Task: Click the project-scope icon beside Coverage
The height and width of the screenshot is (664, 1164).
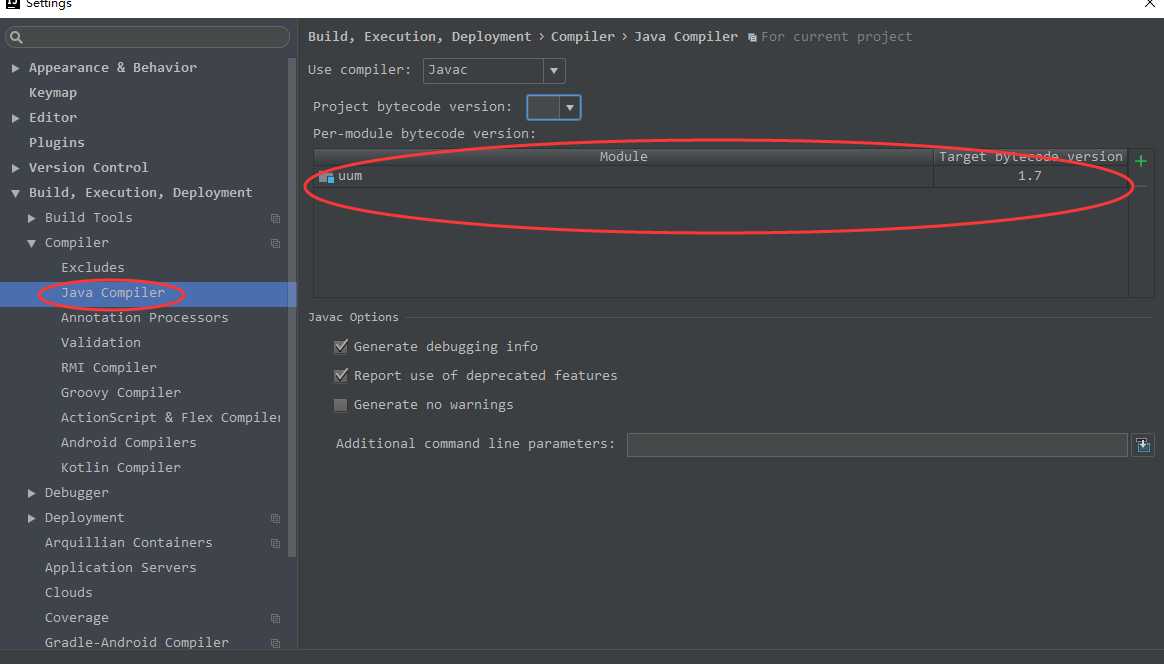Action: coord(275,618)
